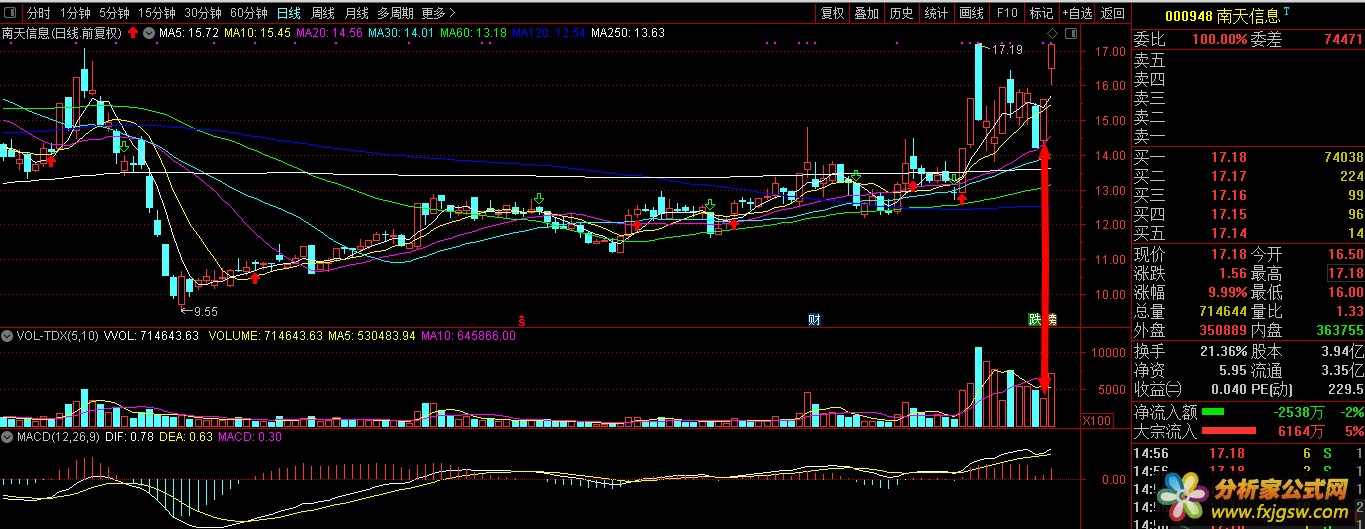Click MA250: 13.63 indicator label

tap(628, 33)
